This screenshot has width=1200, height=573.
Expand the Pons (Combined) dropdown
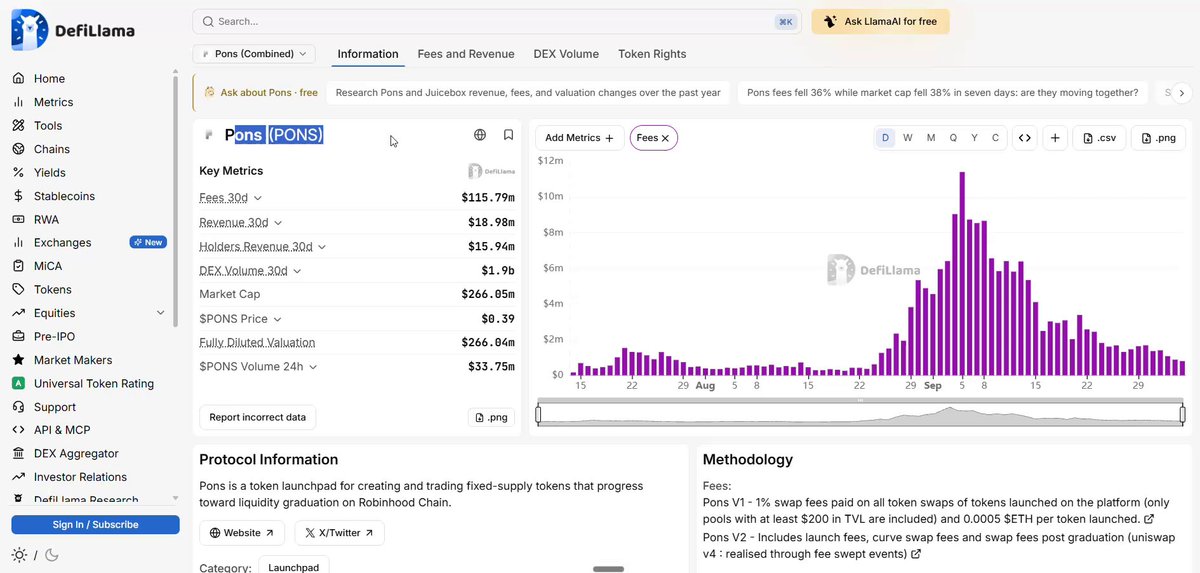[x=254, y=54]
